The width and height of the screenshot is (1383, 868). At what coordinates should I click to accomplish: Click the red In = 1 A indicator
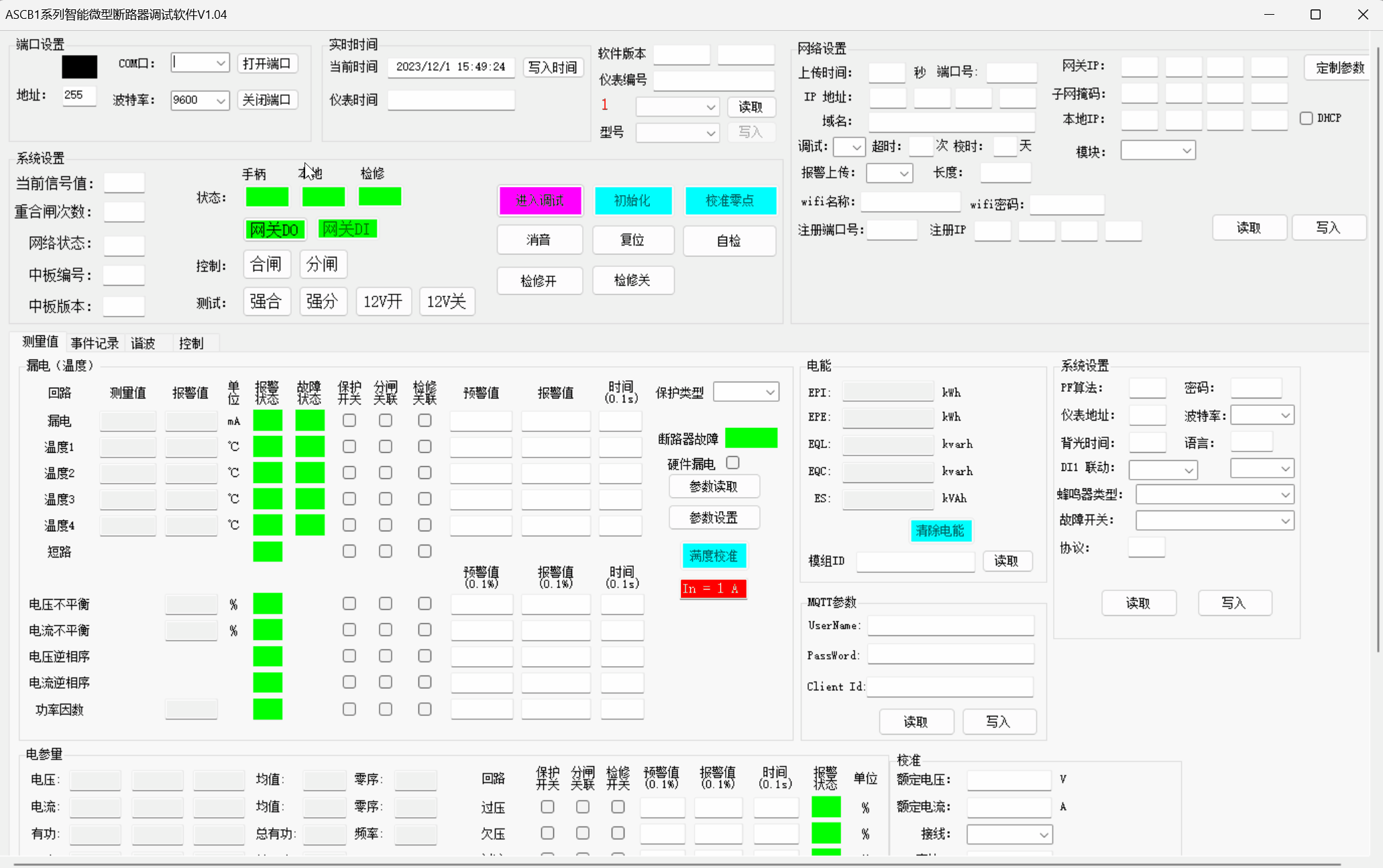pyautogui.click(x=713, y=588)
